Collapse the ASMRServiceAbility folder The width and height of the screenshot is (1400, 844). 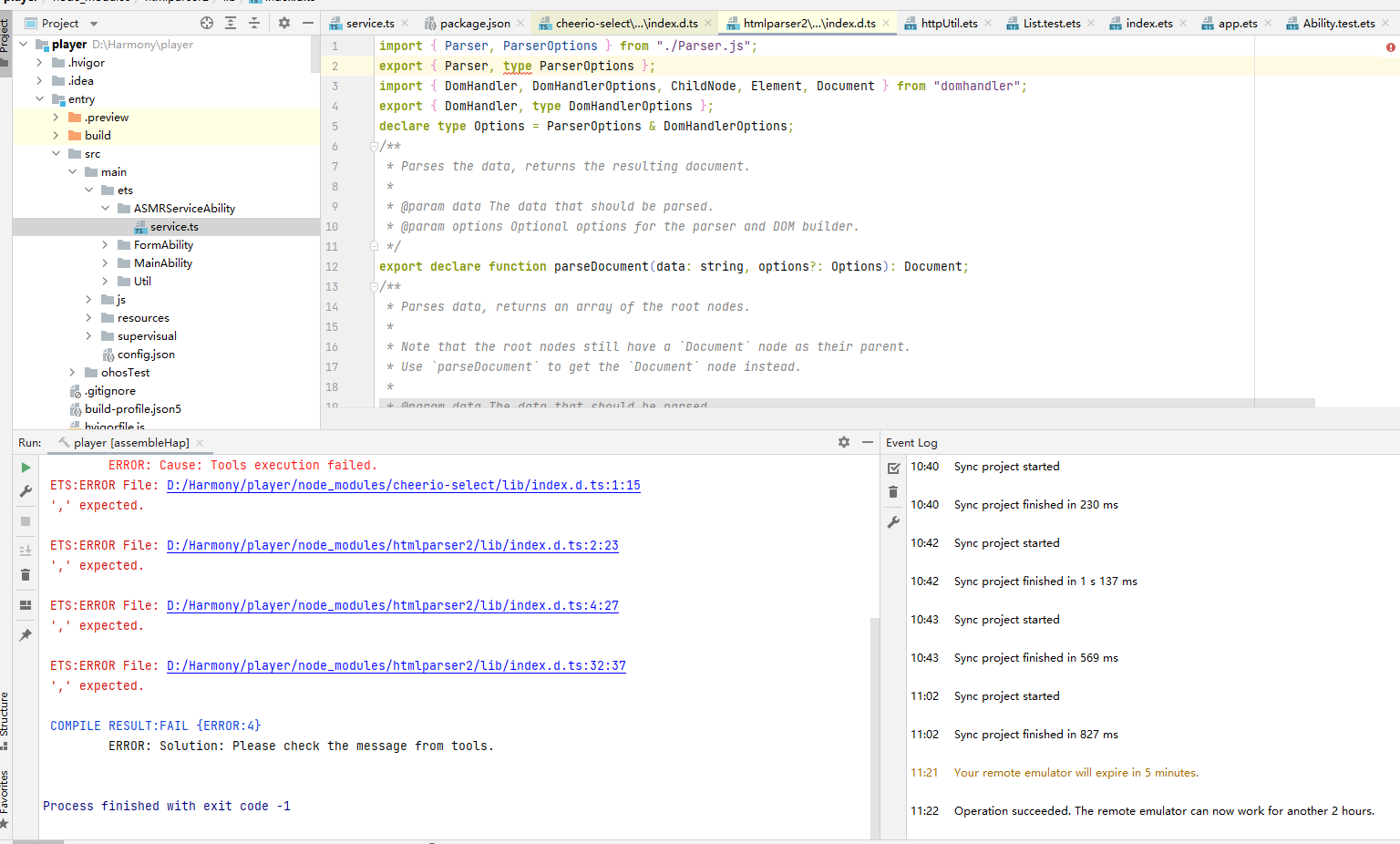pos(105,209)
